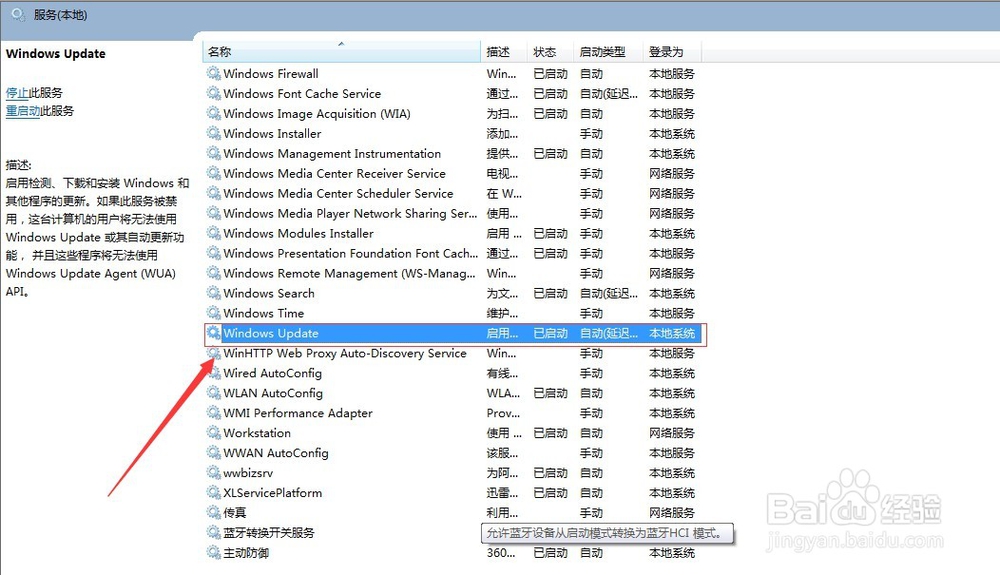The width and height of the screenshot is (1000, 575).
Task: Click the Windows Management Instrumentation service icon
Action: [213, 153]
